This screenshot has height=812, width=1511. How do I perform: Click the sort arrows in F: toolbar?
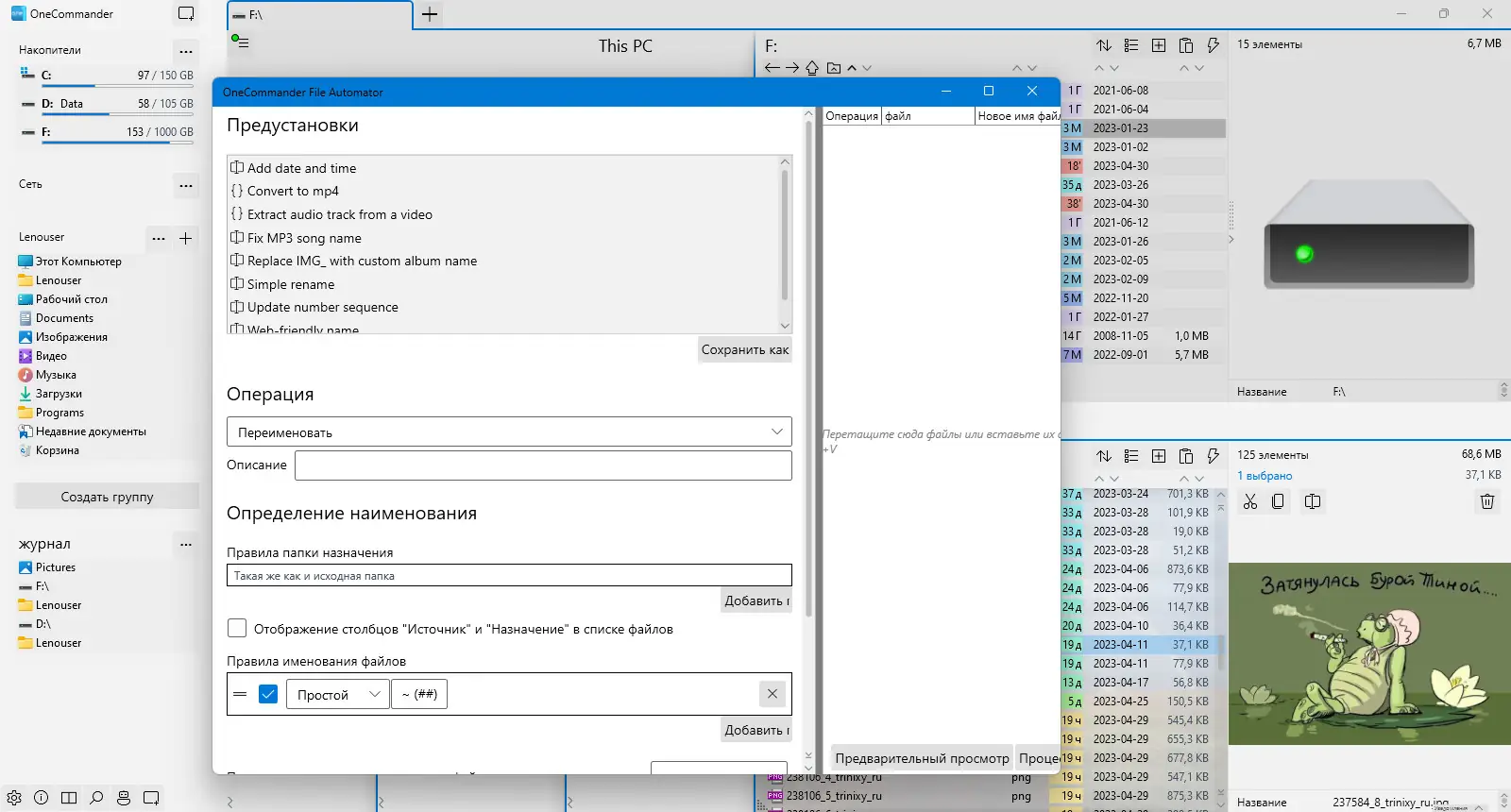pyautogui.click(x=1104, y=45)
